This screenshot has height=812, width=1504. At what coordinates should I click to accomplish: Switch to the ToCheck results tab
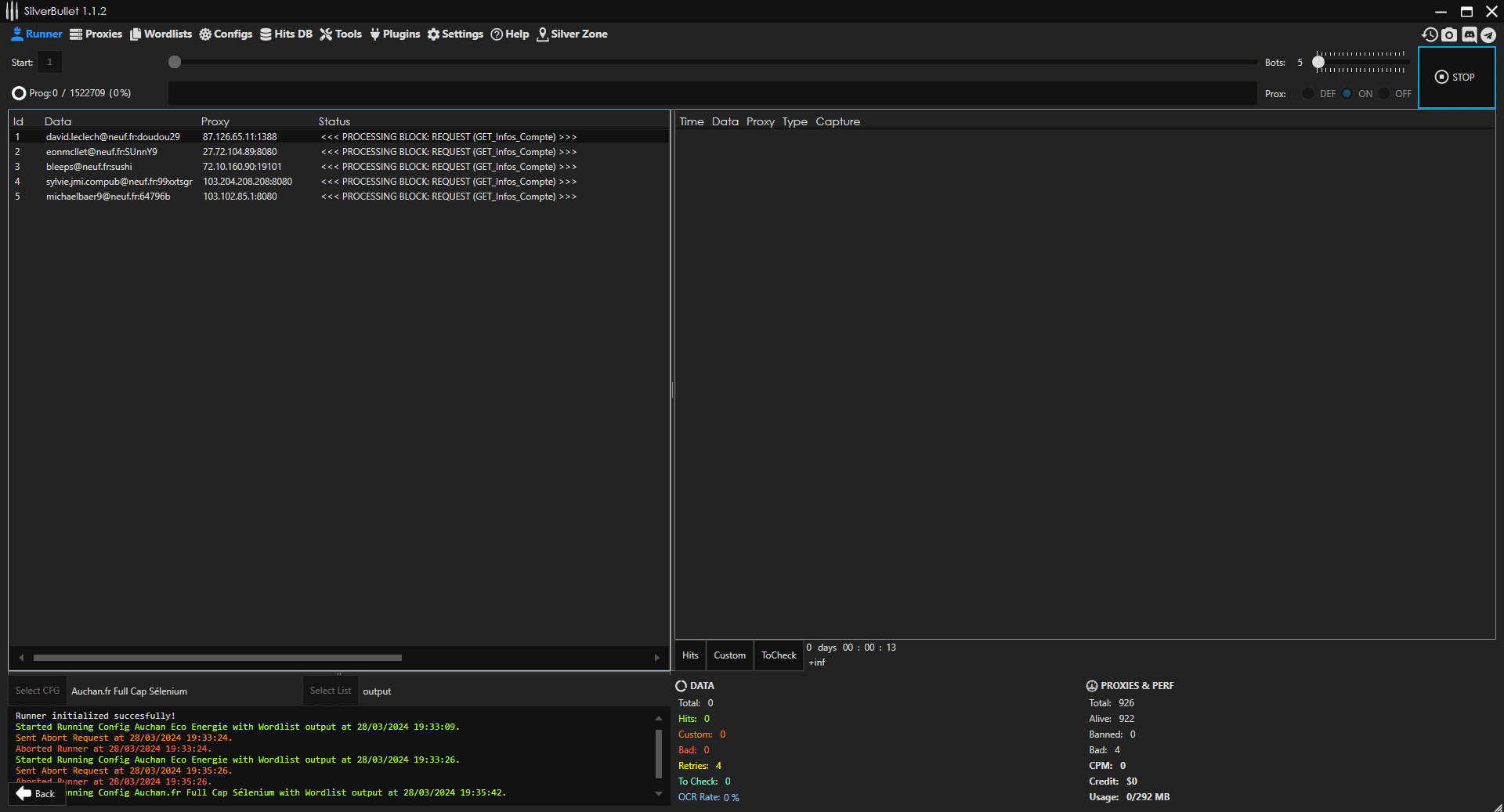pos(779,655)
